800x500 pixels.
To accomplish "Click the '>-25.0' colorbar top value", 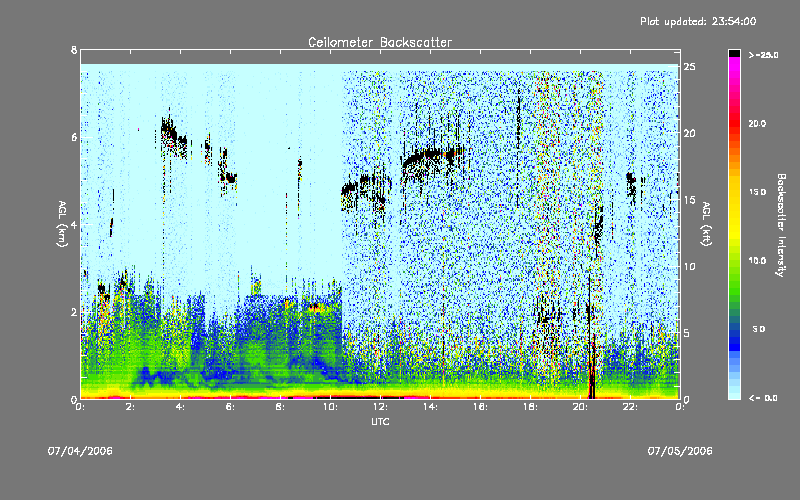I will click(763, 55).
